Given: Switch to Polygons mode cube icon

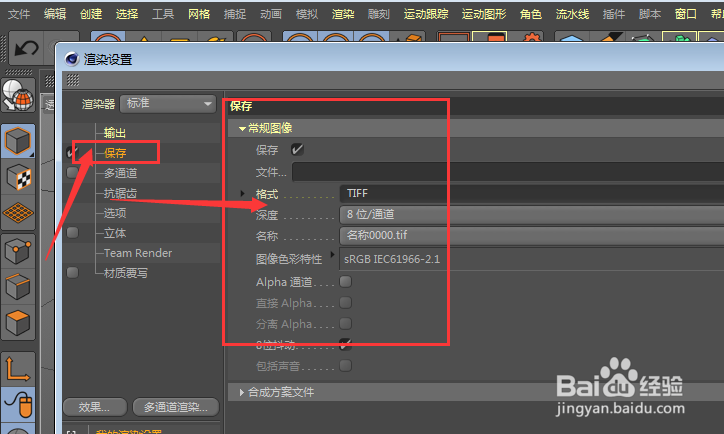Looking at the screenshot, I should pos(18,322).
